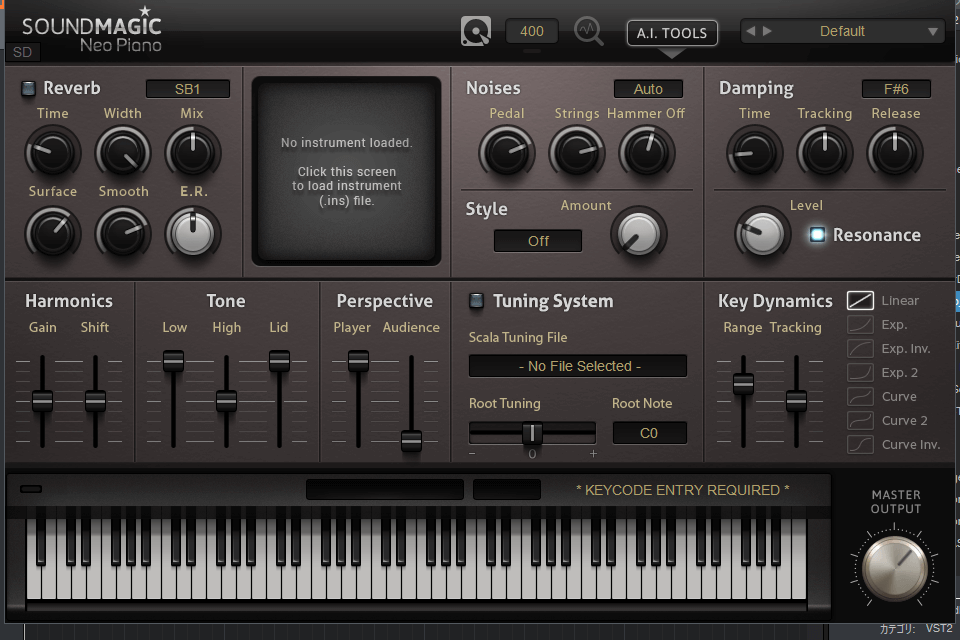Click the narrow black display above keyboard
This screenshot has height=640, width=960.
507,489
